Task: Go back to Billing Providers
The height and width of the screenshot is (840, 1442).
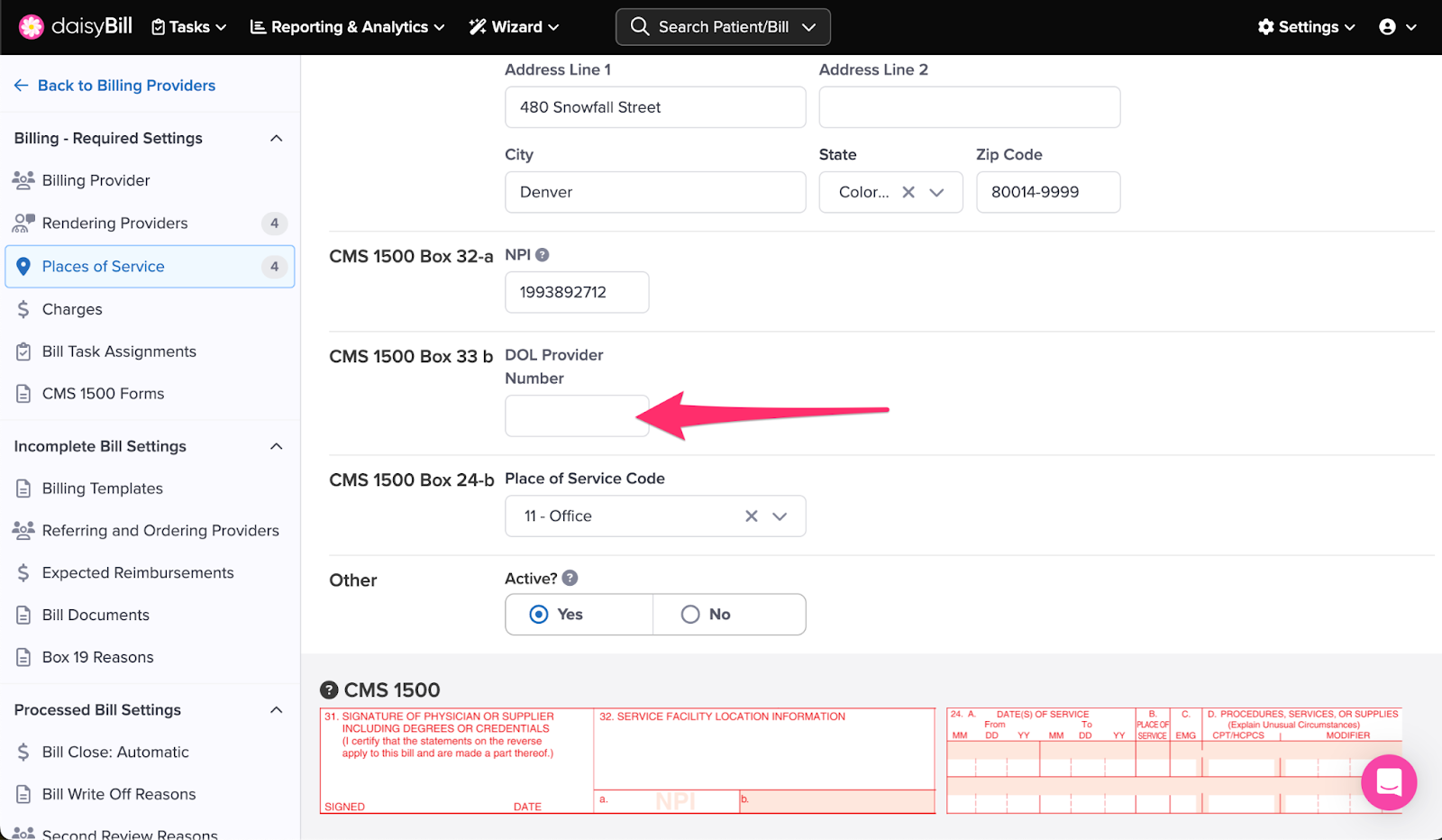Action: 114,86
